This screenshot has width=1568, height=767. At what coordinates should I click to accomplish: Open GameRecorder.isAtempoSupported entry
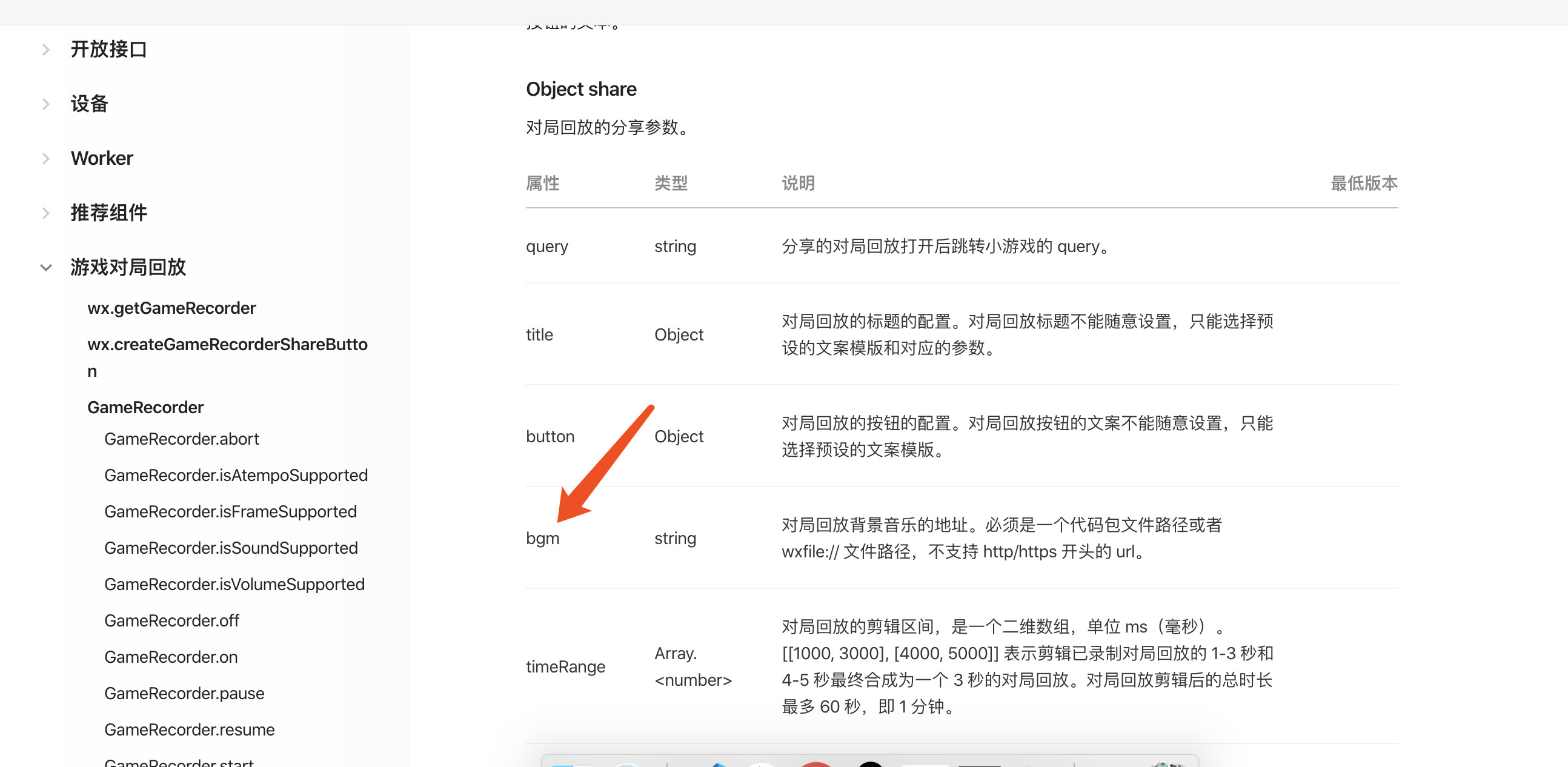coord(236,476)
